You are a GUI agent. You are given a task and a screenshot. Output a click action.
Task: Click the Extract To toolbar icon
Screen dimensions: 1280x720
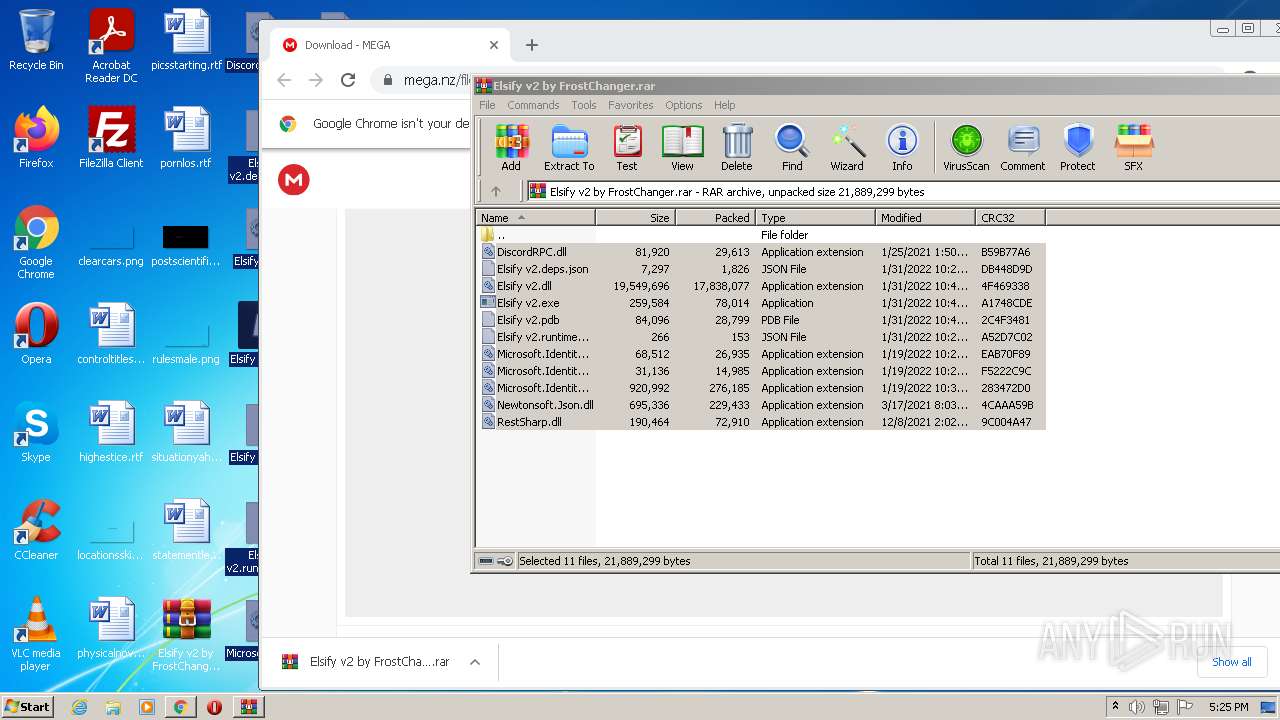(x=569, y=148)
